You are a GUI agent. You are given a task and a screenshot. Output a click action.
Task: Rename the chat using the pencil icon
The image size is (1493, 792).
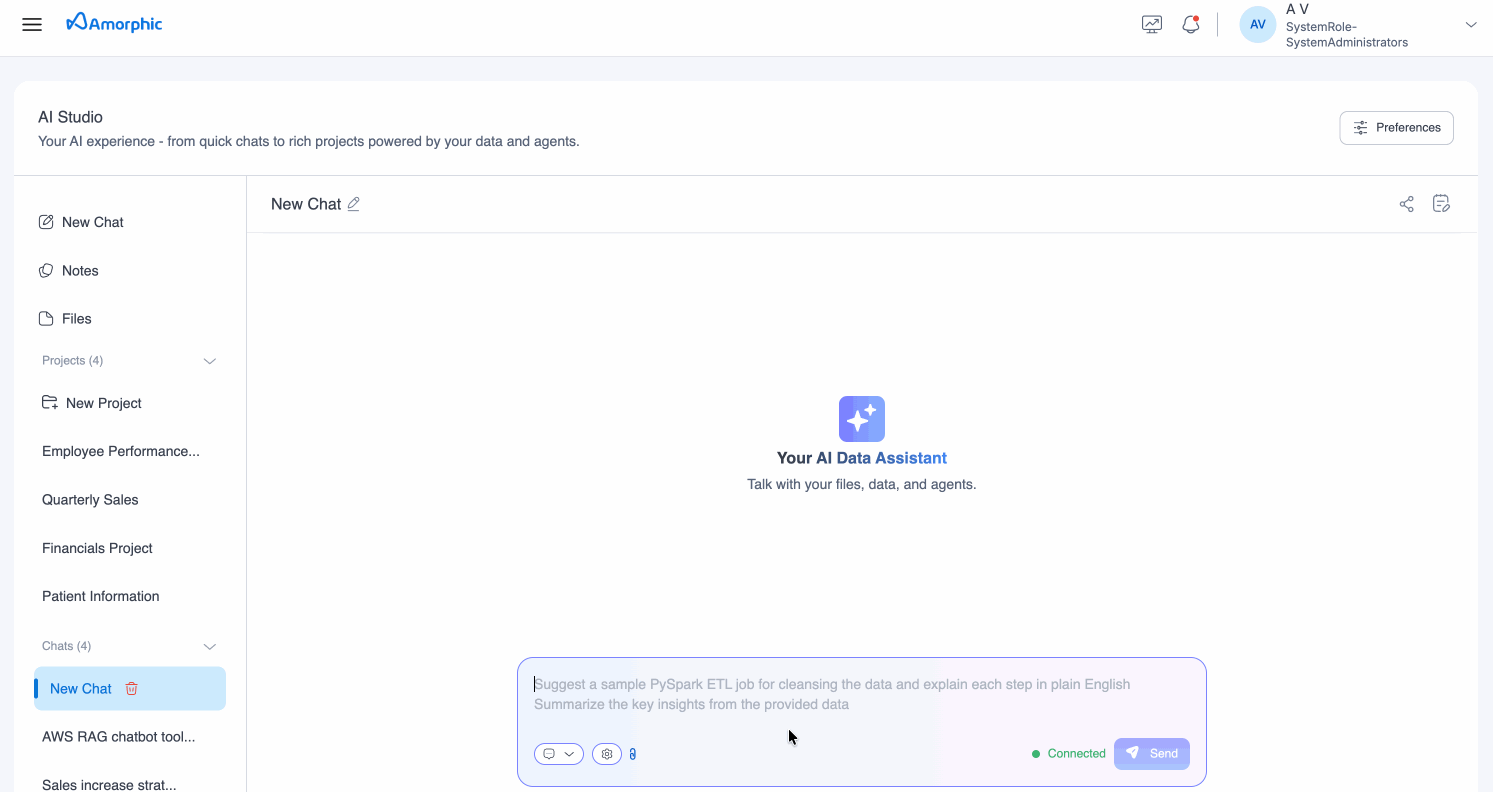pos(354,203)
